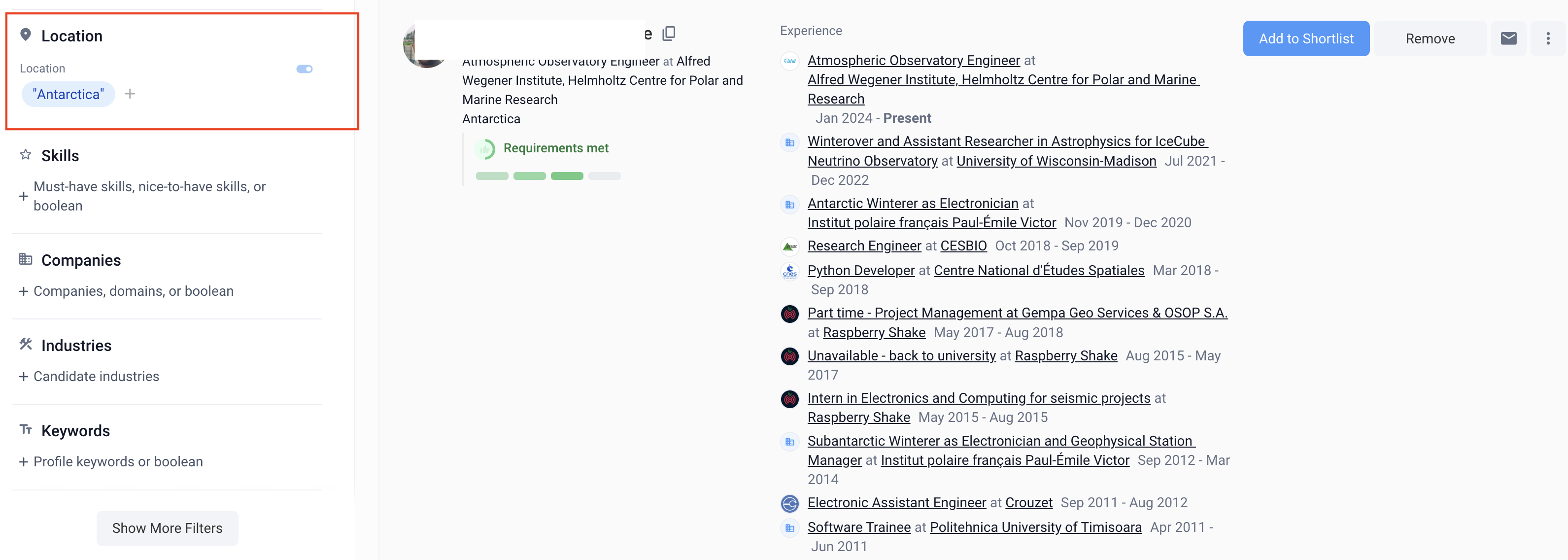The height and width of the screenshot is (560, 1568).
Task: Click the copy profile icon beside candidate name
Action: click(668, 34)
